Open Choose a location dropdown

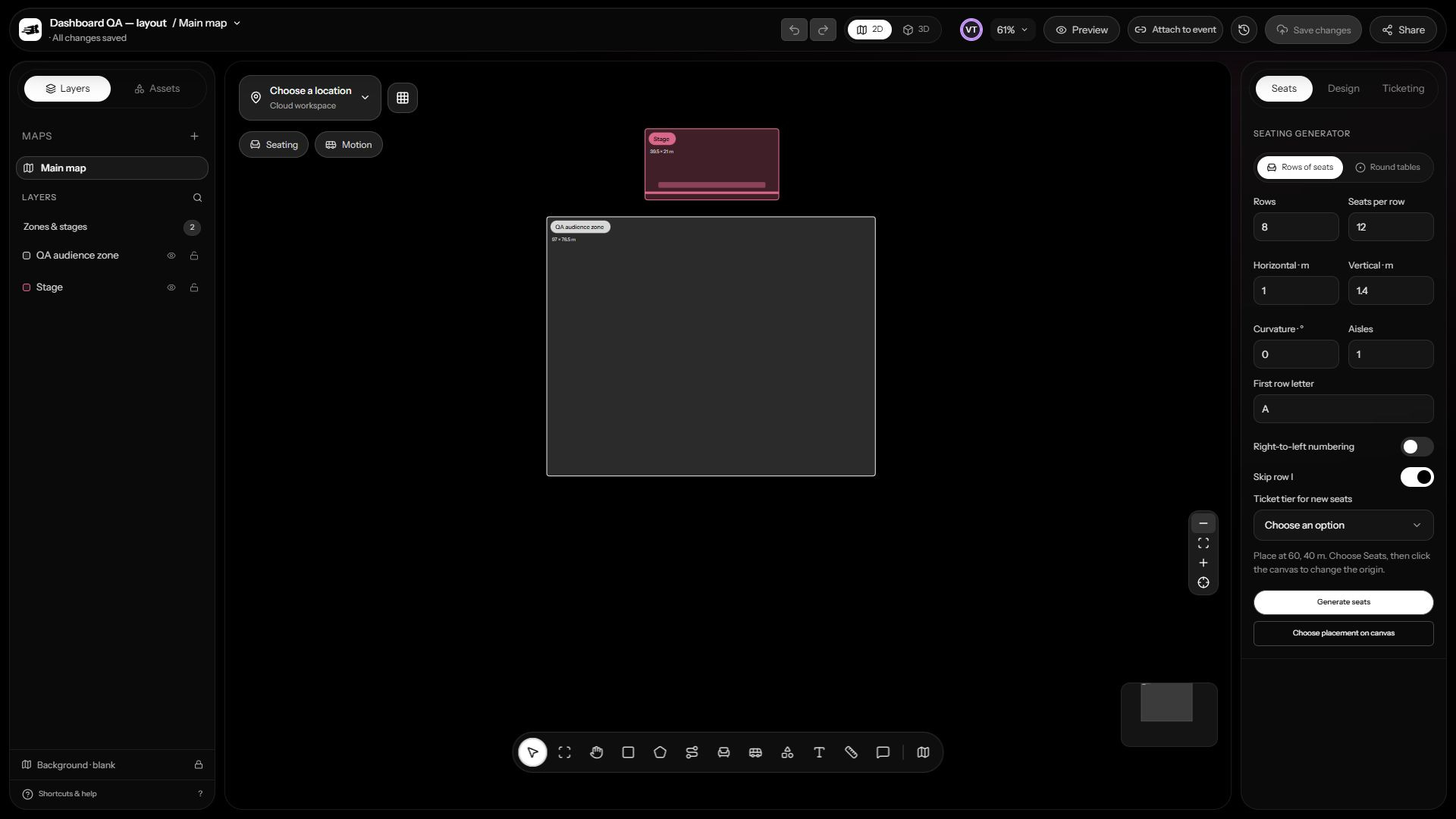(310, 98)
